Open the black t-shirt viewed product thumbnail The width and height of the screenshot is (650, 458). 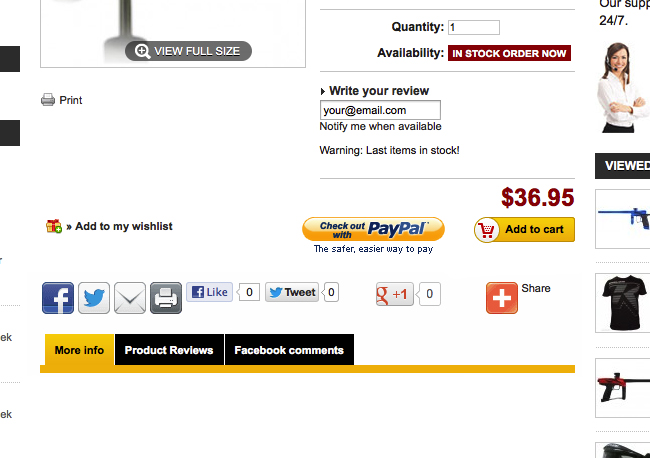(623, 303)
